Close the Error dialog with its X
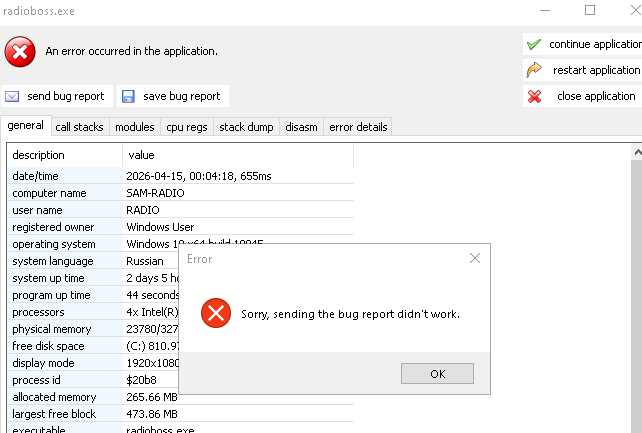642x433 pixels. [475, 258]
